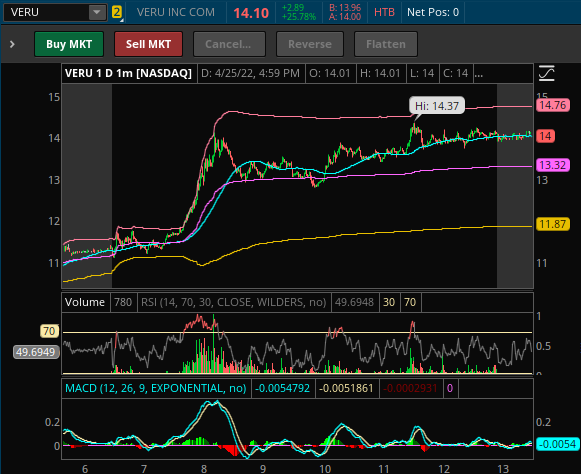This screenshot has height=474, width=581.
Task: Select the RSI study label
Action: coord(233,302)
